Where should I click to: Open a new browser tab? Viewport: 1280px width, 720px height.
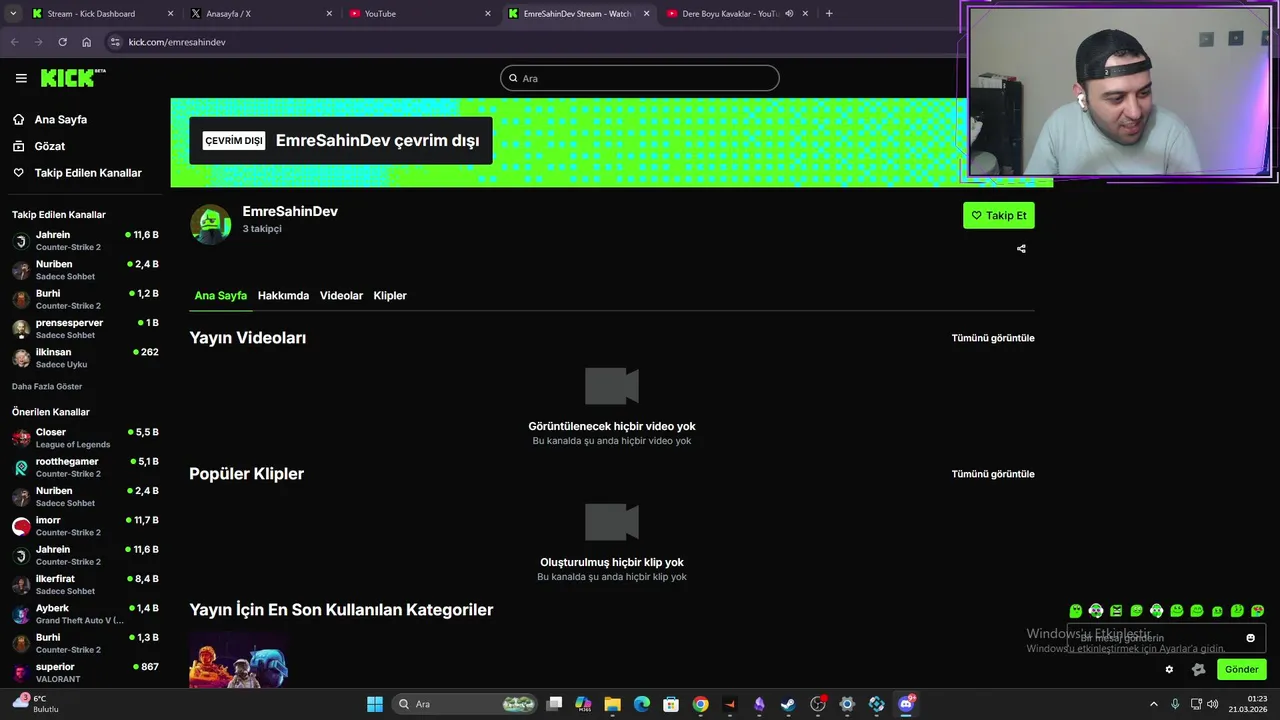(829, 14)
